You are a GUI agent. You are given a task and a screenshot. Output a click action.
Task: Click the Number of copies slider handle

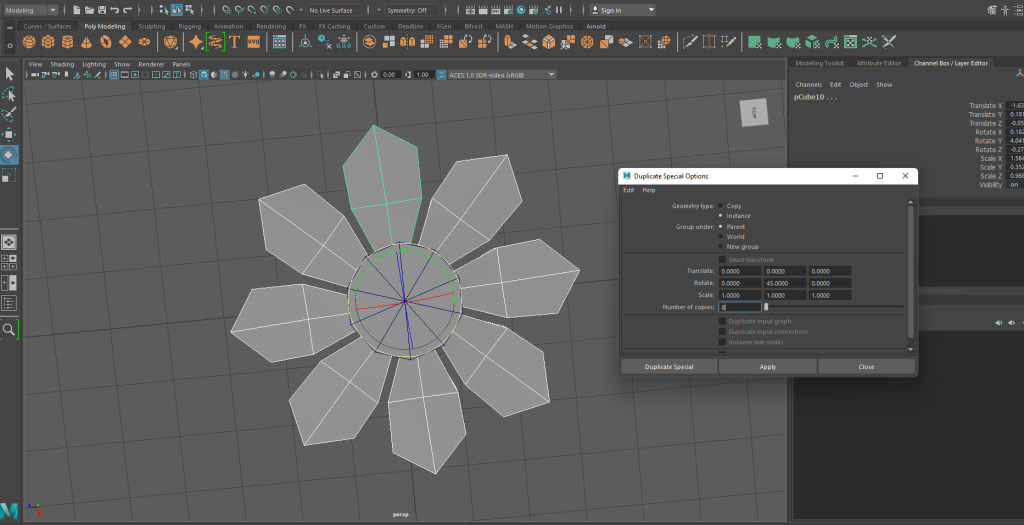pos(766,307)
